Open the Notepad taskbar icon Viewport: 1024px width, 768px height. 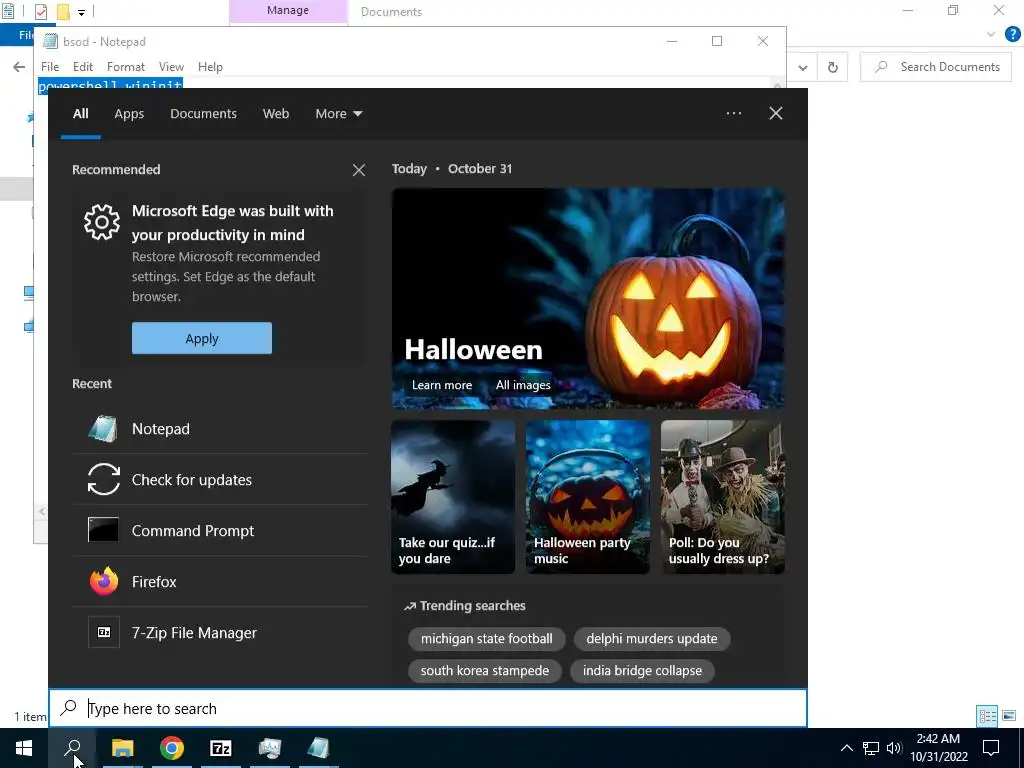[319, 748]
